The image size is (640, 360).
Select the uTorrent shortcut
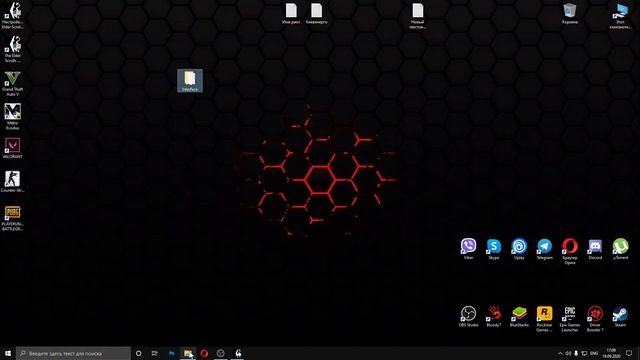(x=620, y=249)
